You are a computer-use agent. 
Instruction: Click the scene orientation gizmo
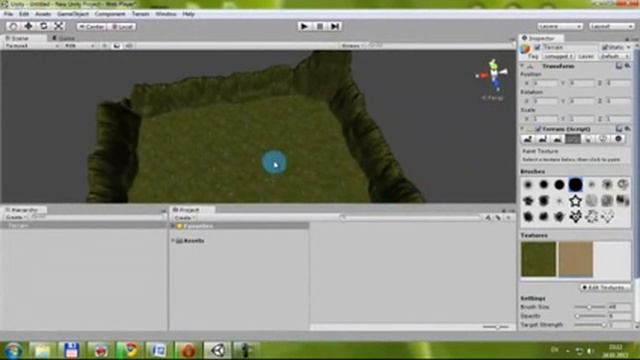[x=493, y=75]
